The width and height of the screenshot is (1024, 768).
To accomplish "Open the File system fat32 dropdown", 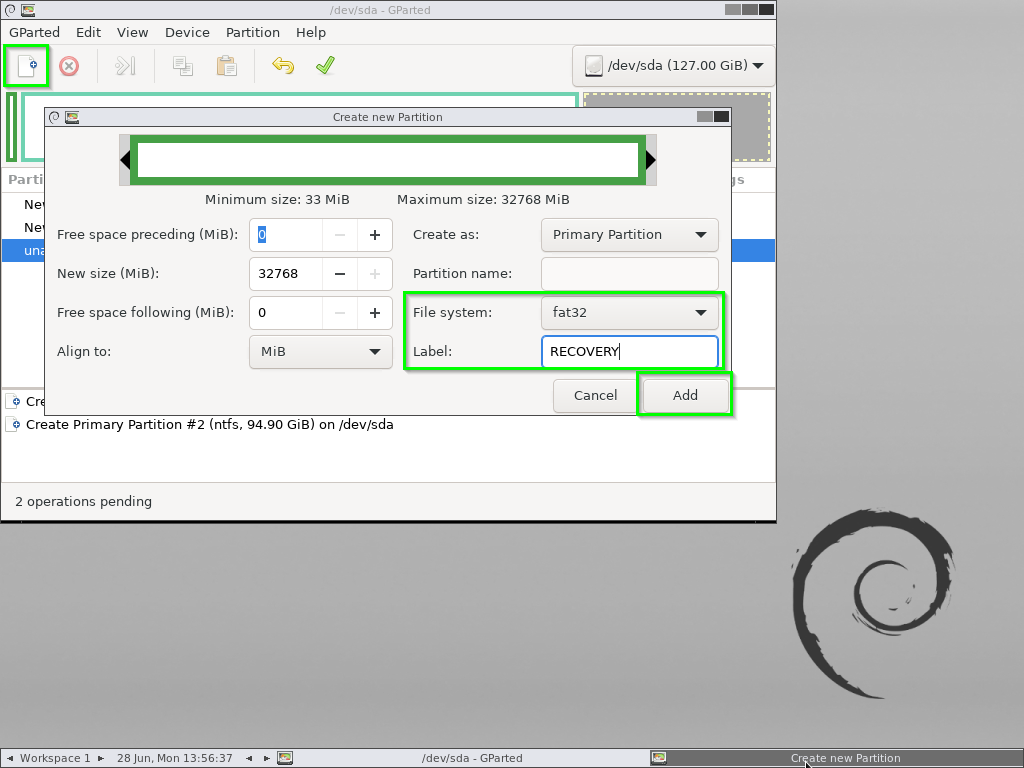I will (630, 312).
